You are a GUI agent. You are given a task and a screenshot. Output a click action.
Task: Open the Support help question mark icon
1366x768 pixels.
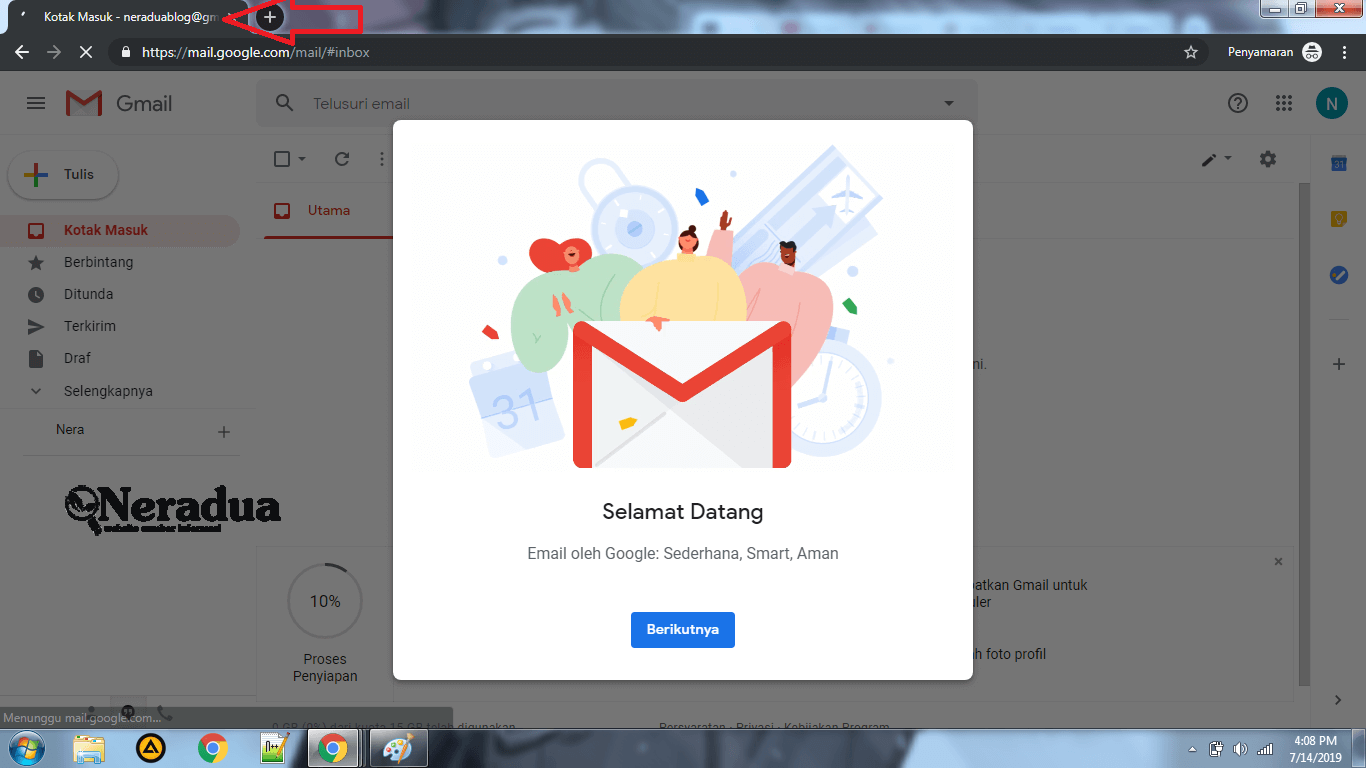(1238, 103)
